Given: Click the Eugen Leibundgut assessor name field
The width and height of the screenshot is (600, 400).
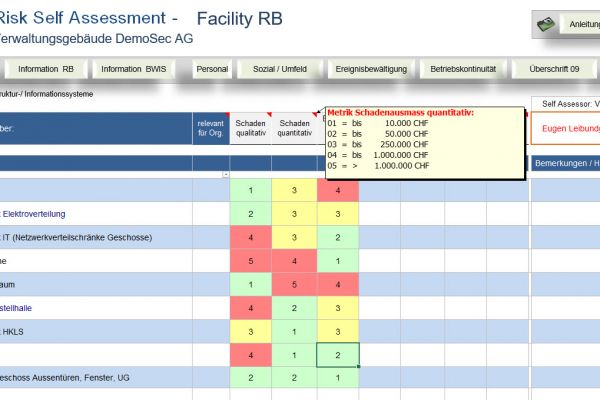Looking at the screenshot, I should coord(566,128).
